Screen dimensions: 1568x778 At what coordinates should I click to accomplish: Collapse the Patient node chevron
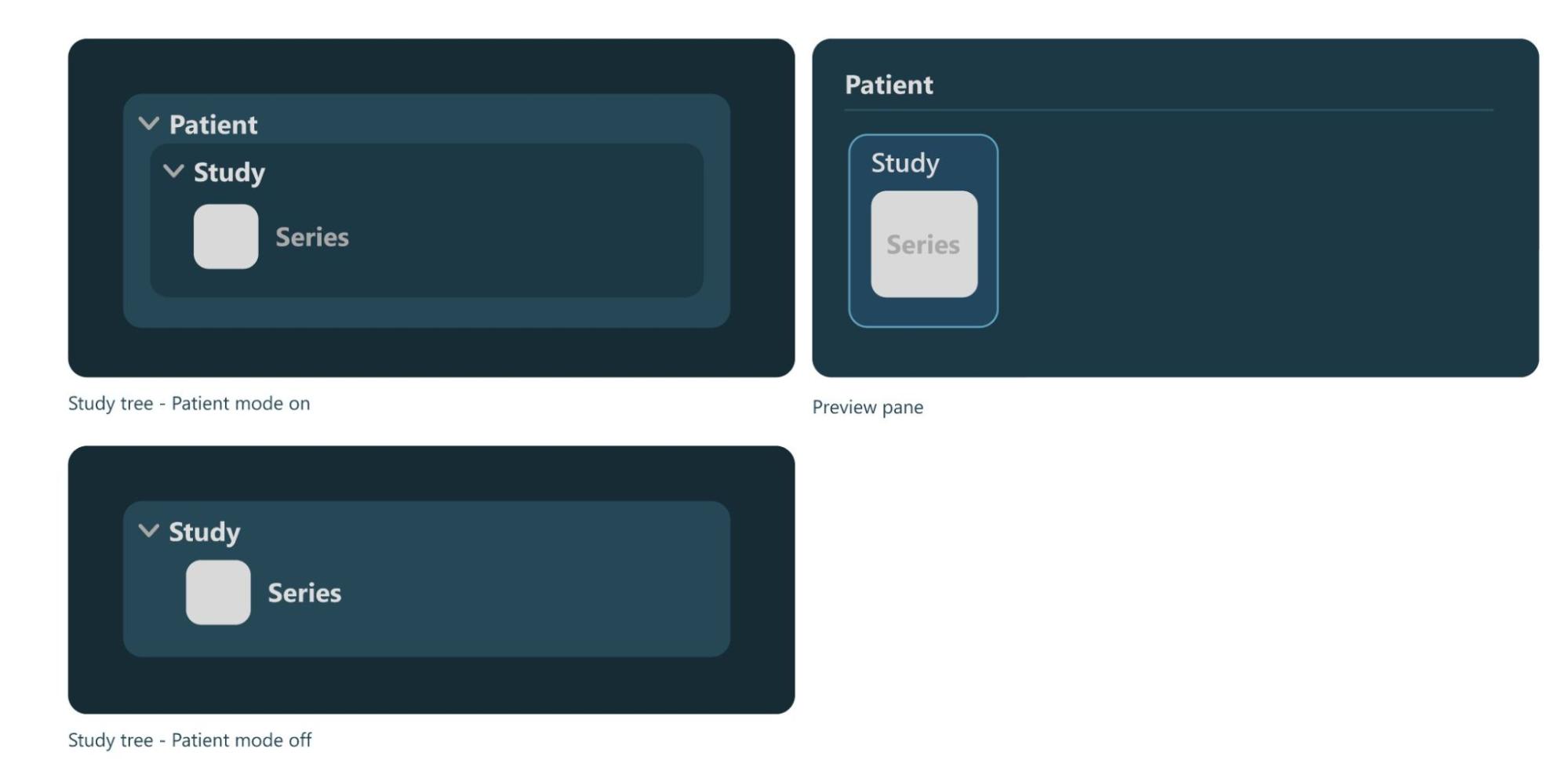click(x=148, y=124)
